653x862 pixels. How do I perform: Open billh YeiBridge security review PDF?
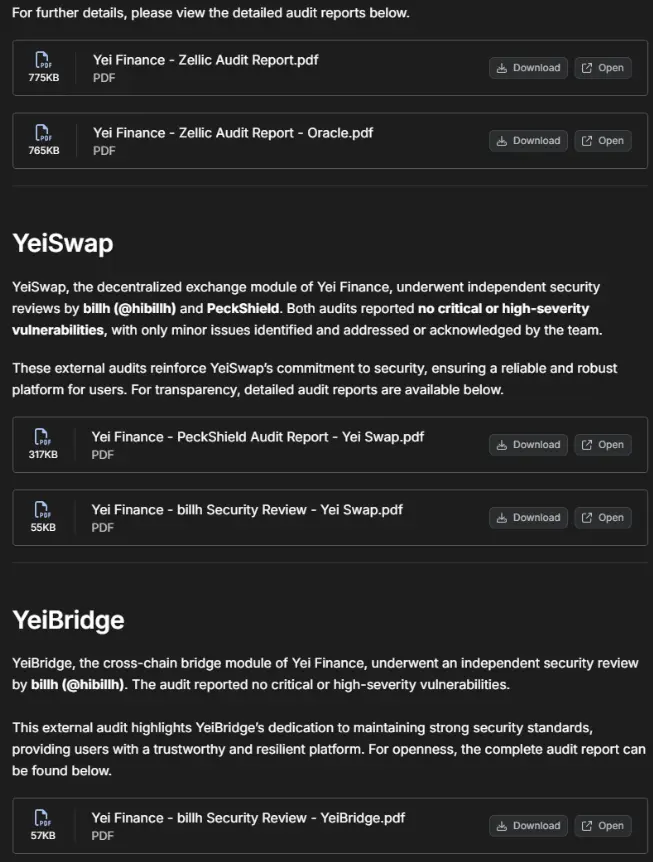pos(603,826)
